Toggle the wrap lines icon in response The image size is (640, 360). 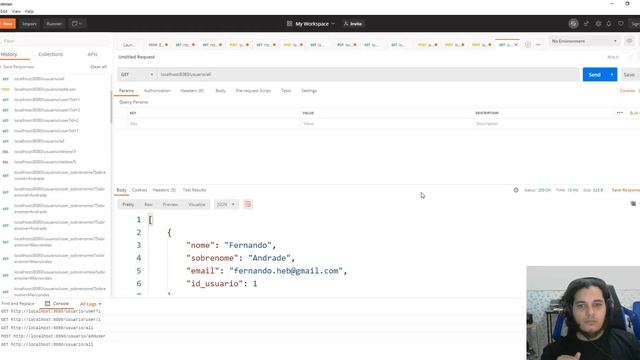[x=248, y=204]
